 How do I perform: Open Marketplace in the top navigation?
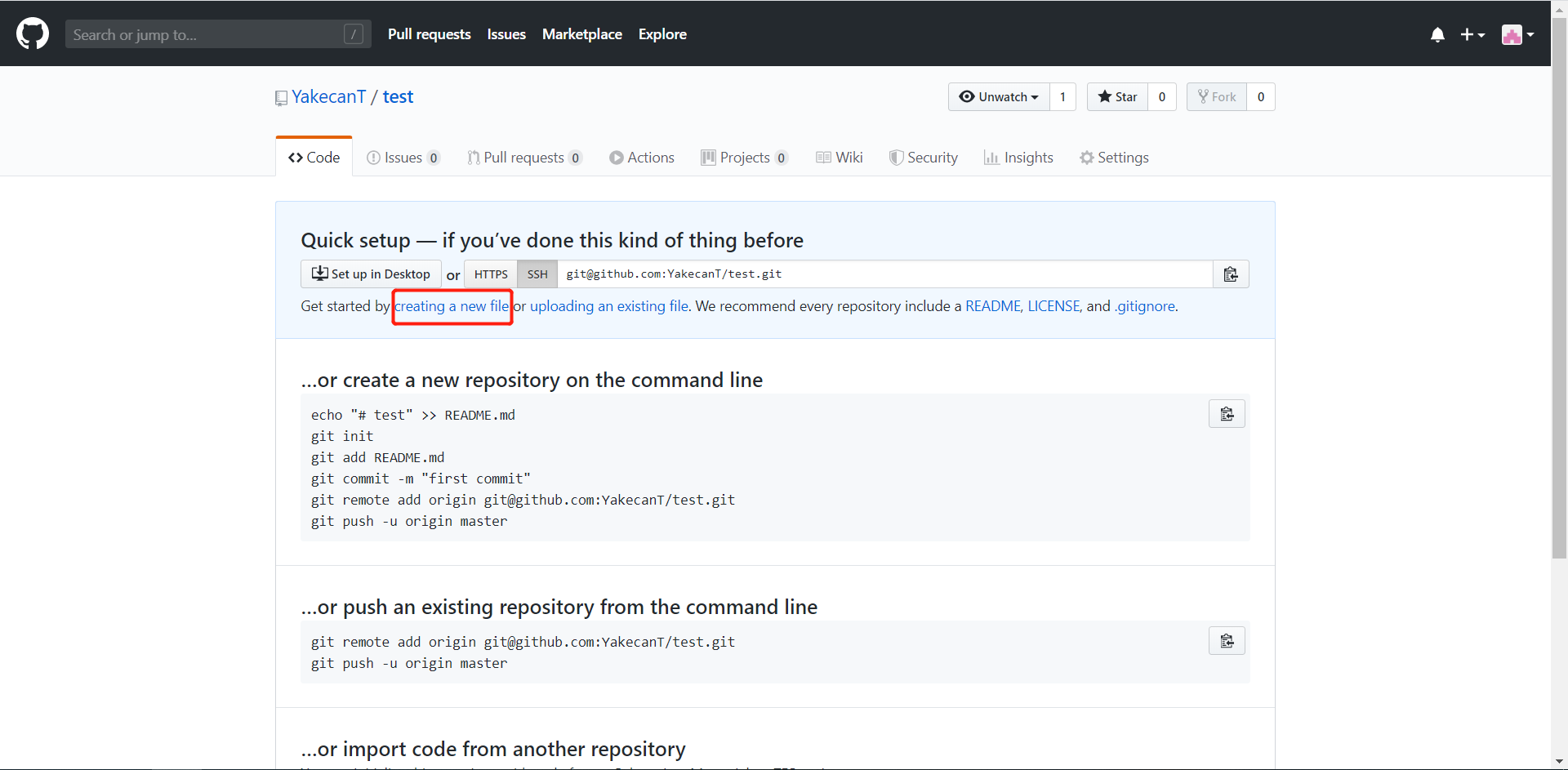(582, 34)
